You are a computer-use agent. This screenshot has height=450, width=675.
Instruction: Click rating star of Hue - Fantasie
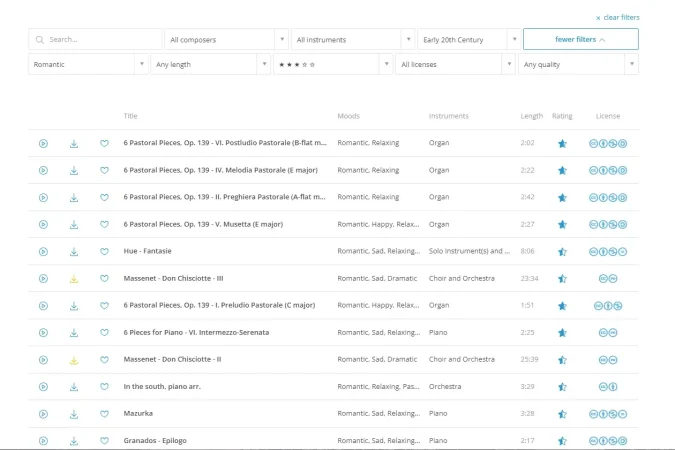562,252
